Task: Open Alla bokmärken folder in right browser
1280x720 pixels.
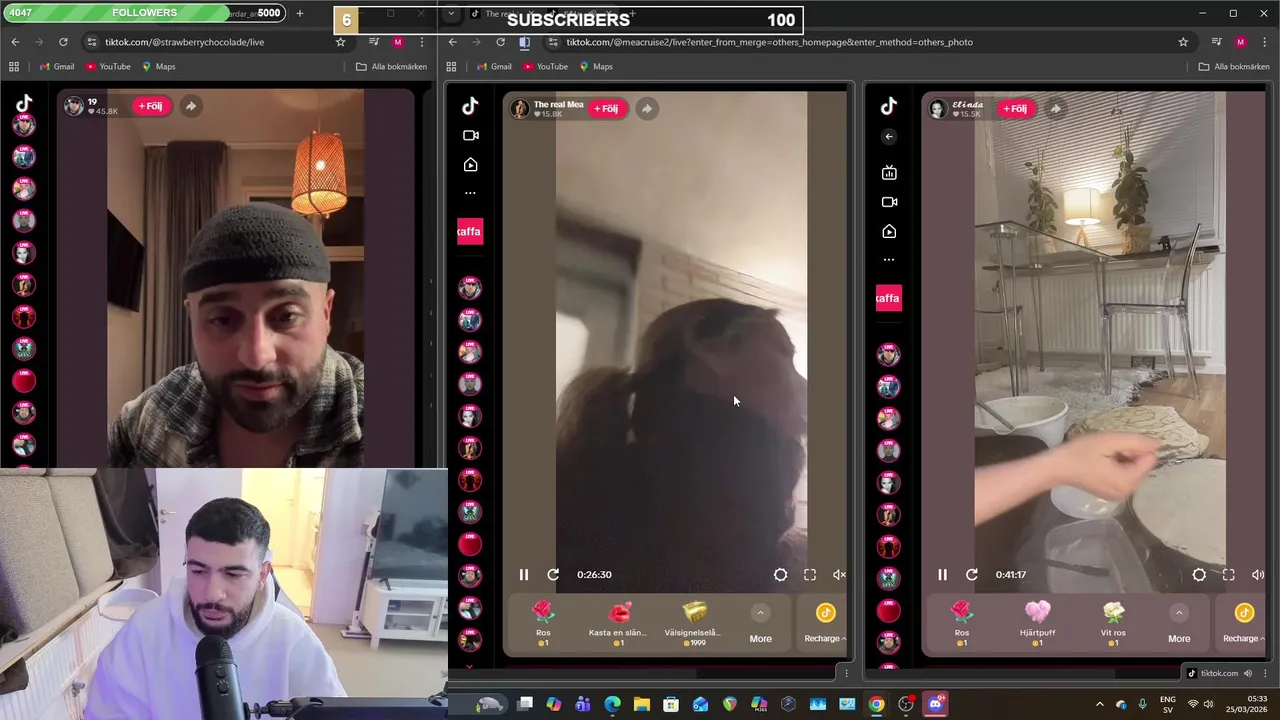Action: point(1234,67)
